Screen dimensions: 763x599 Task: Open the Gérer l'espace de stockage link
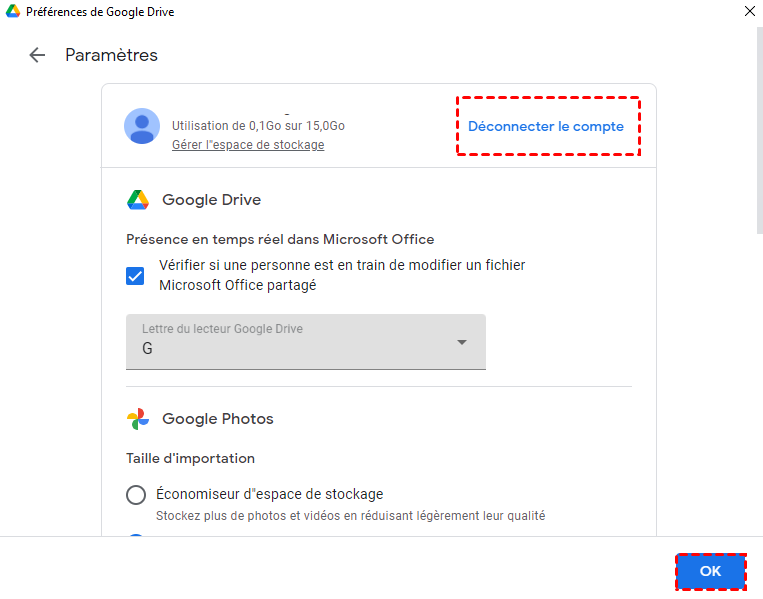click(x=248, y=145)
